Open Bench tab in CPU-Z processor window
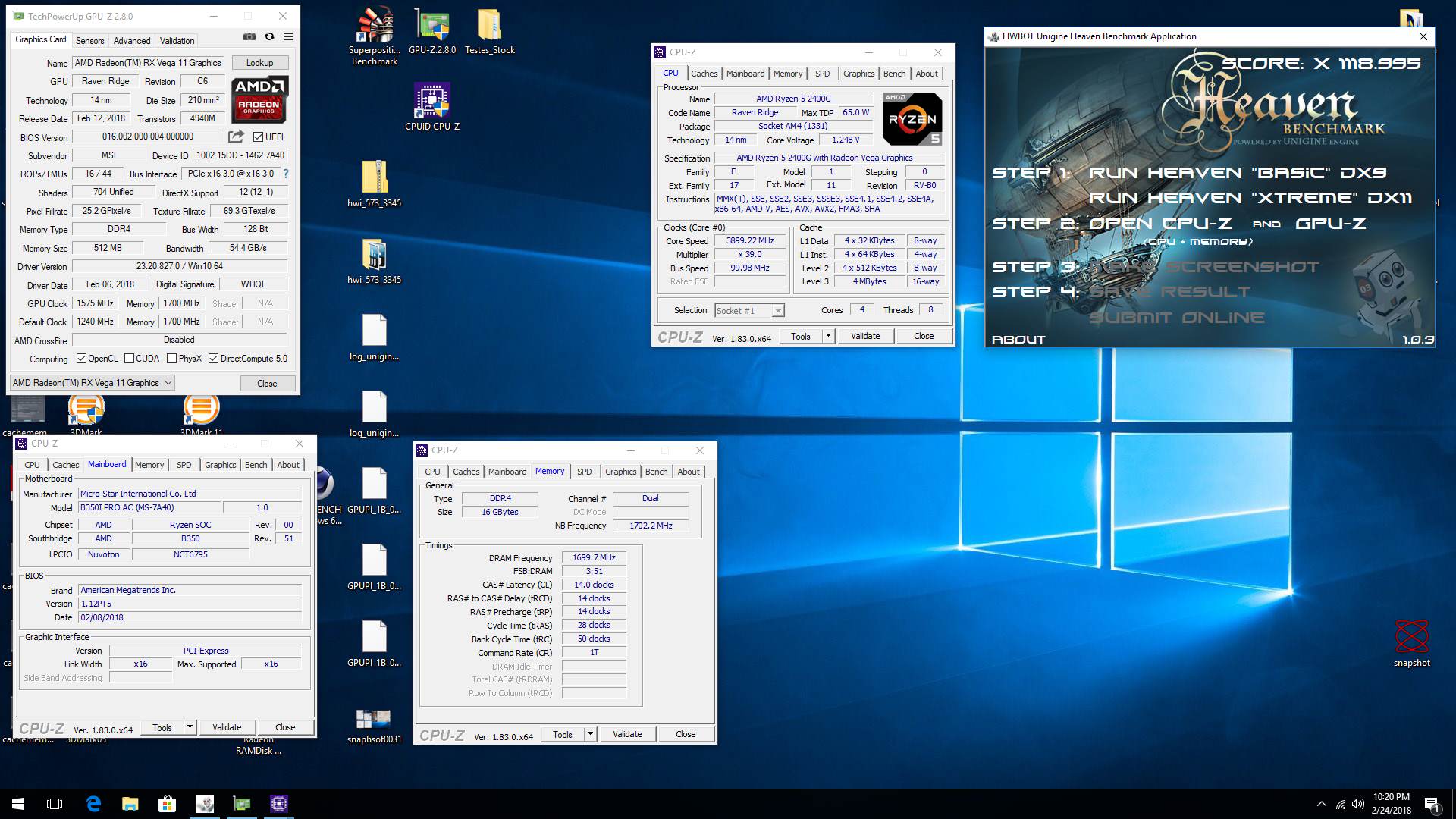The width and height of the screenshot is (1456, 819). pyautogui.click(x=894, y=74)
